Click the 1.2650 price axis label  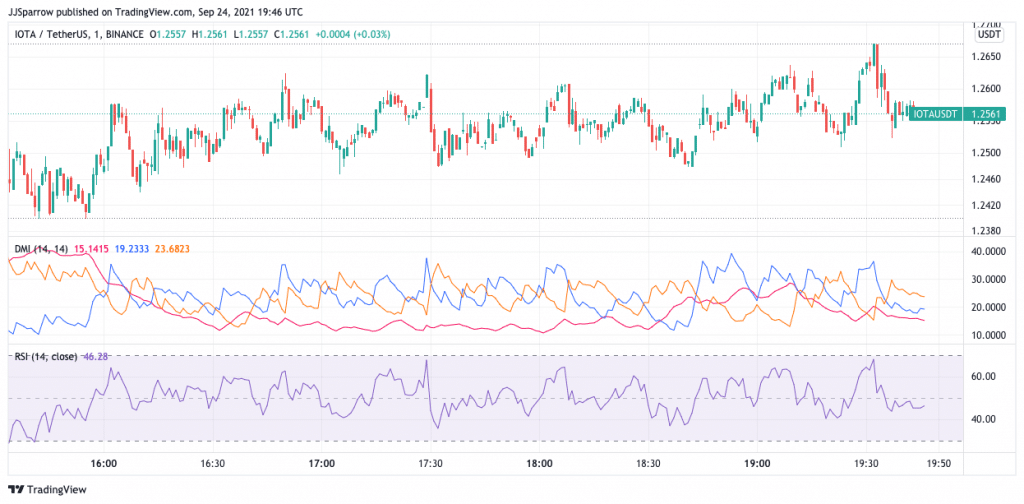coord(987,57)
